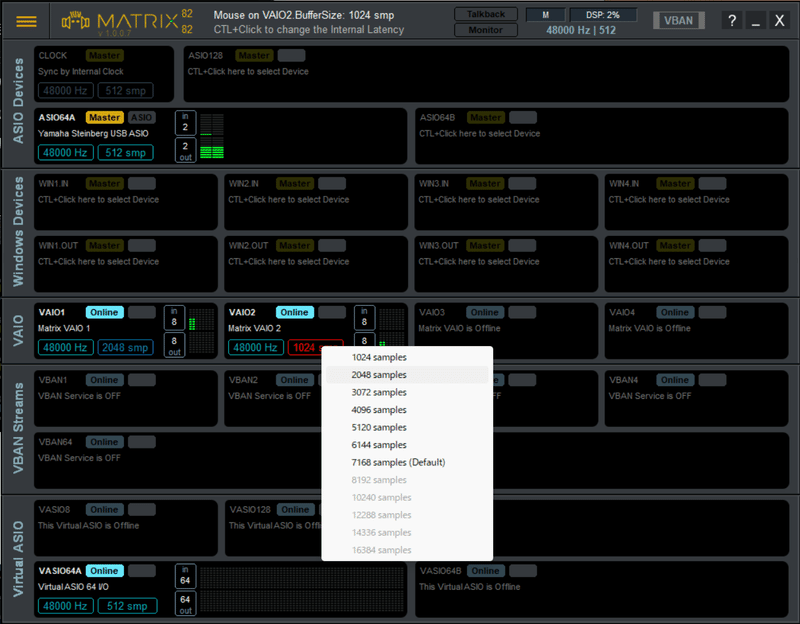Toggle the ASIO64B Master badge
800x624 pixels.
(x=485, y=117)
